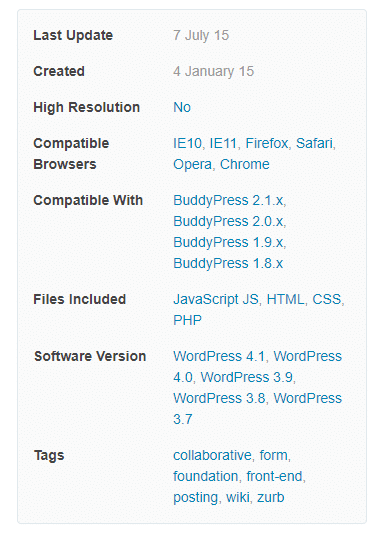Select the IE11 compatible browser link
This screenshot has height=535, width=391.
coord(223,143)
